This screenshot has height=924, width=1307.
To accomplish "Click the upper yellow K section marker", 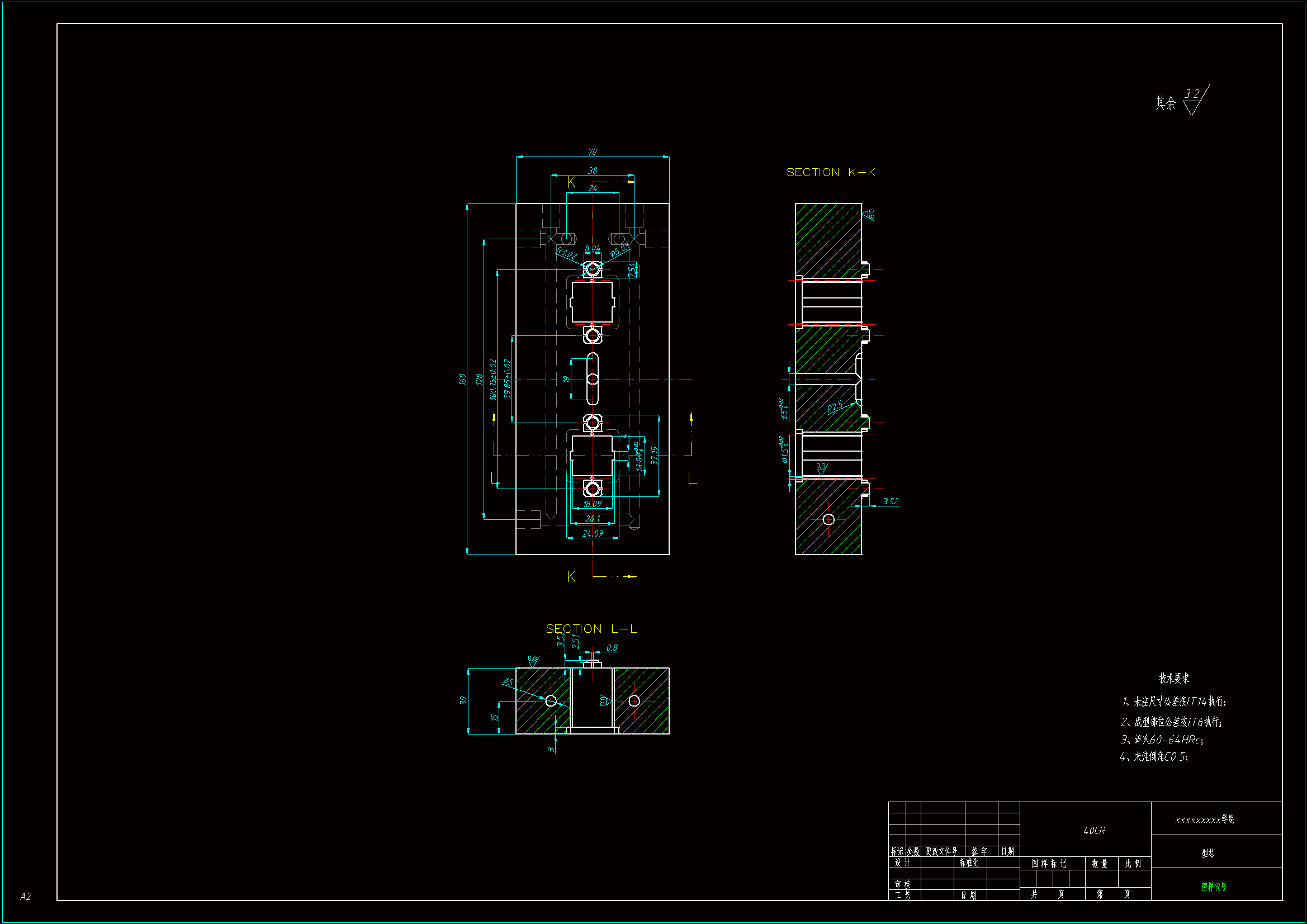I will (571, 183).
